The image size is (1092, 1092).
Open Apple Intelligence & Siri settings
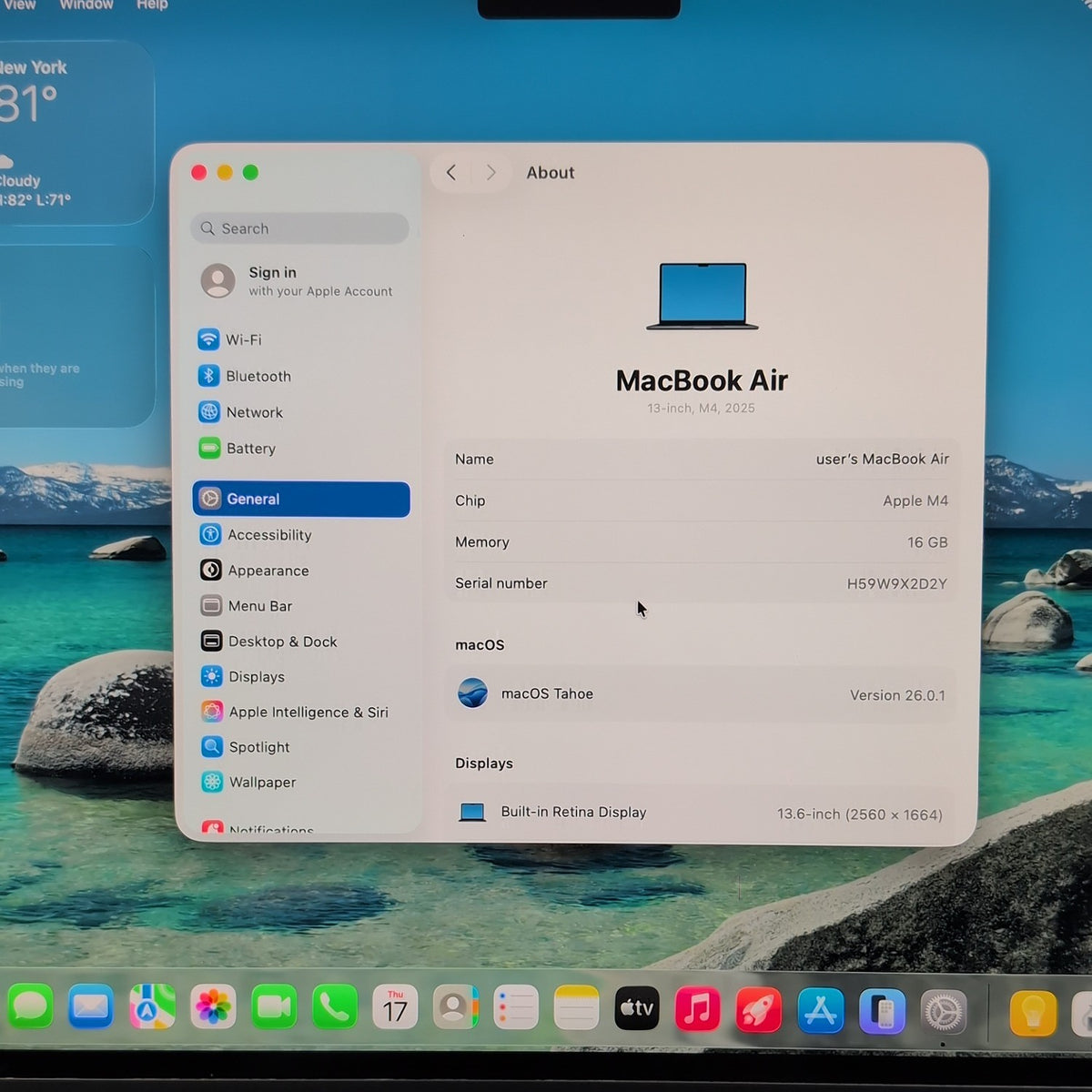(301, 713)
